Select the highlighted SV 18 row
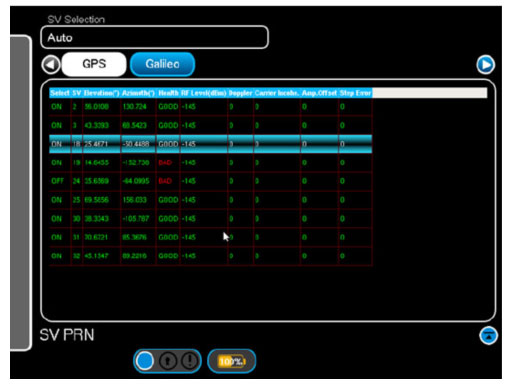514x386 pixels. 211,144
